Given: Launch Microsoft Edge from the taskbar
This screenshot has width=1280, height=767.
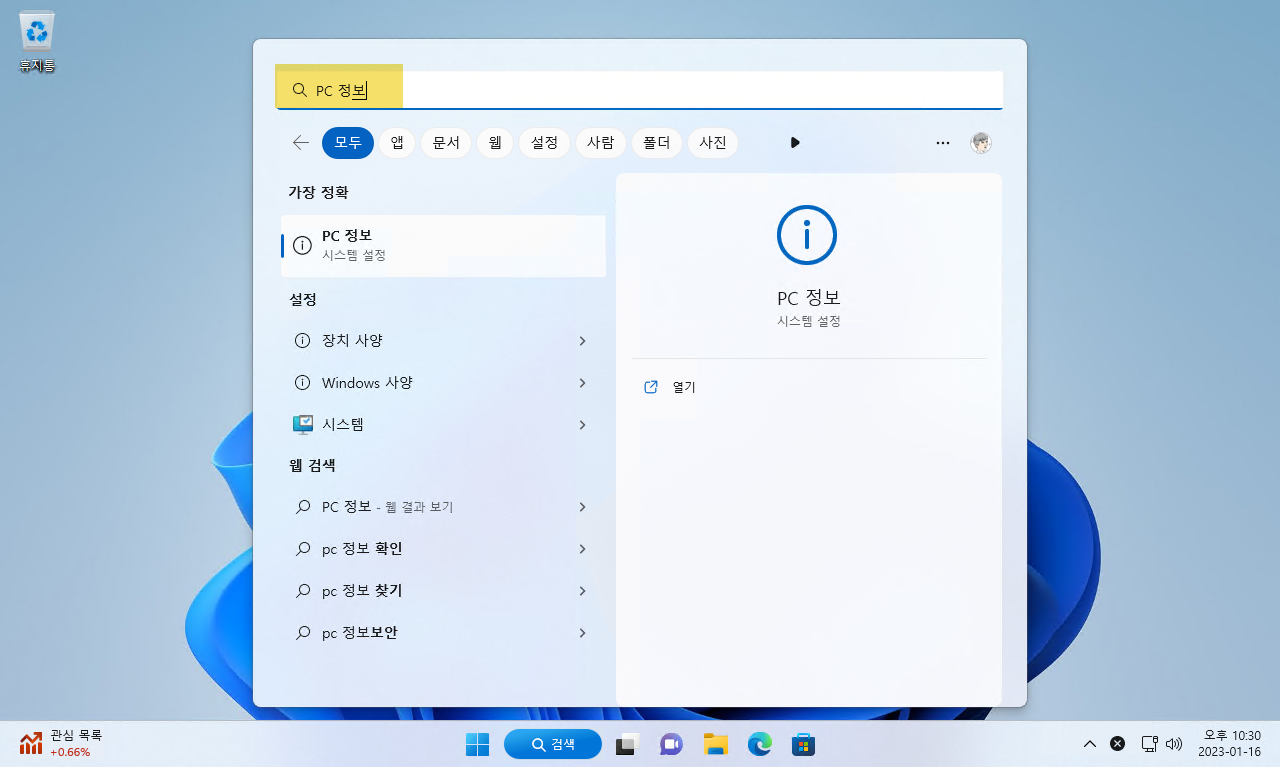Looking at the screenshot, I should tap(760, 744).
